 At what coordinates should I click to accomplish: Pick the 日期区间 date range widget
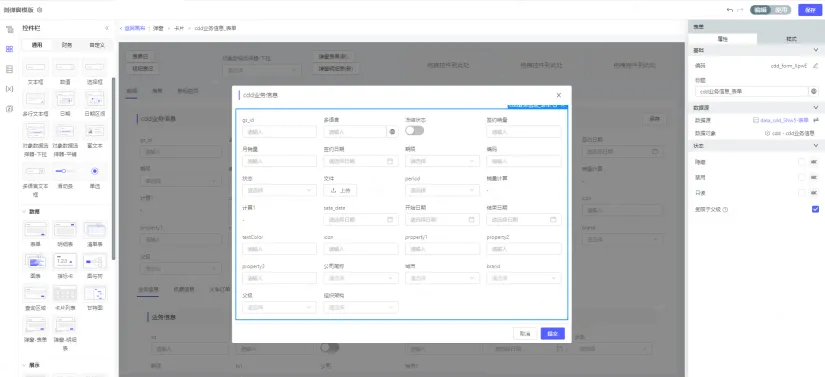pos(95,103)
